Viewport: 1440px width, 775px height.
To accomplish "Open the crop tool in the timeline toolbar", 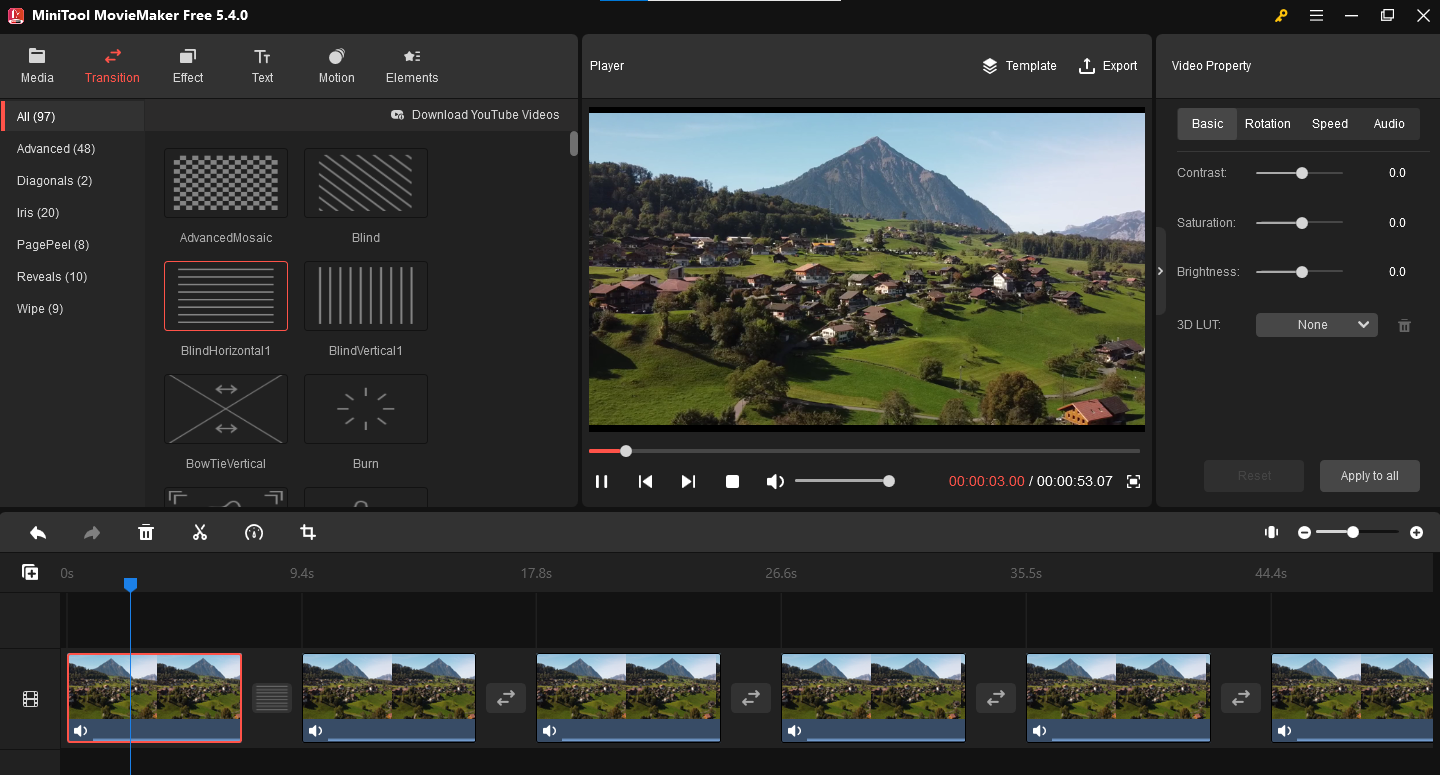I will (x=308, y=533).
